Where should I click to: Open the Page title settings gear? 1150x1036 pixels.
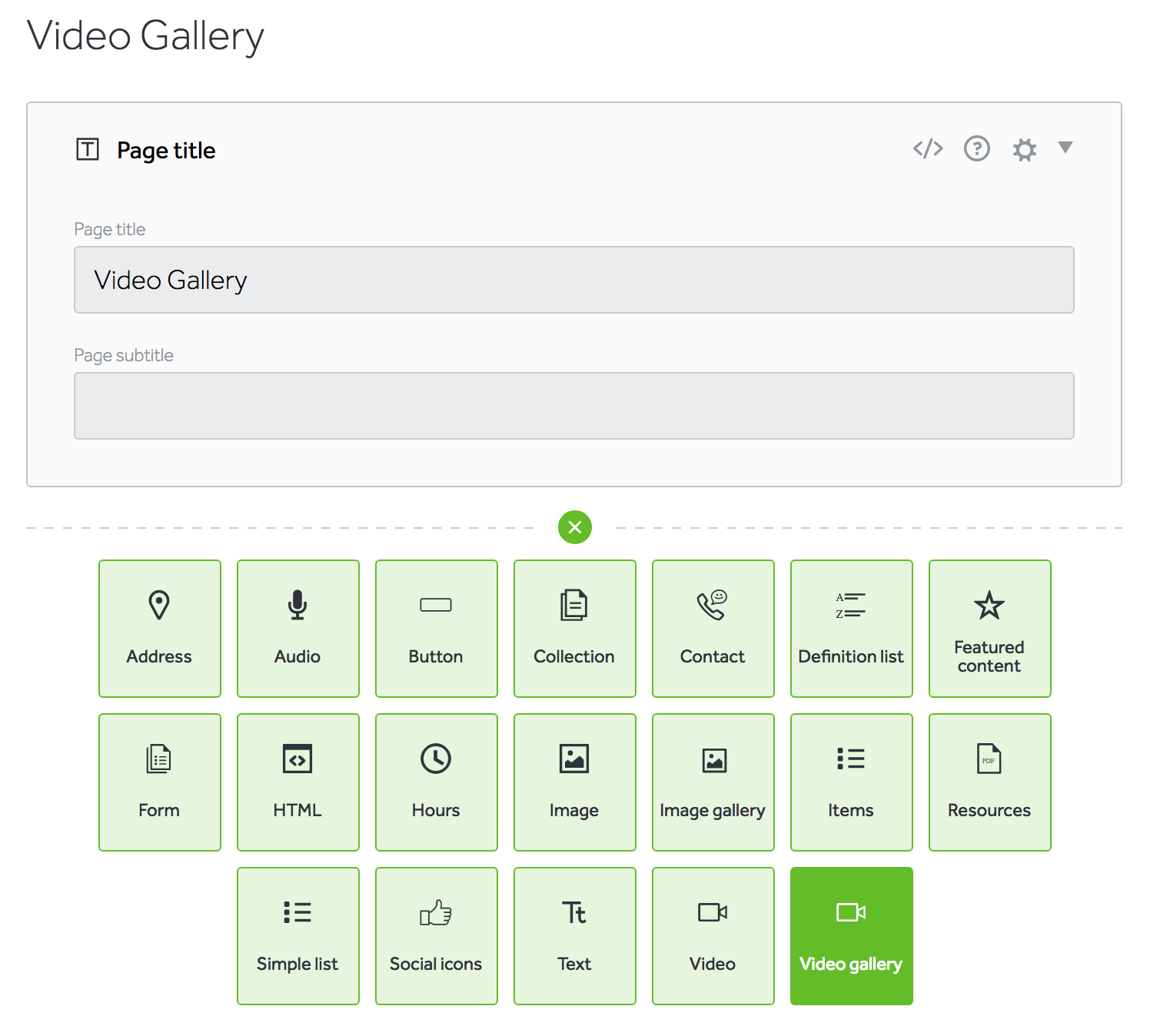pos(1024,149)
